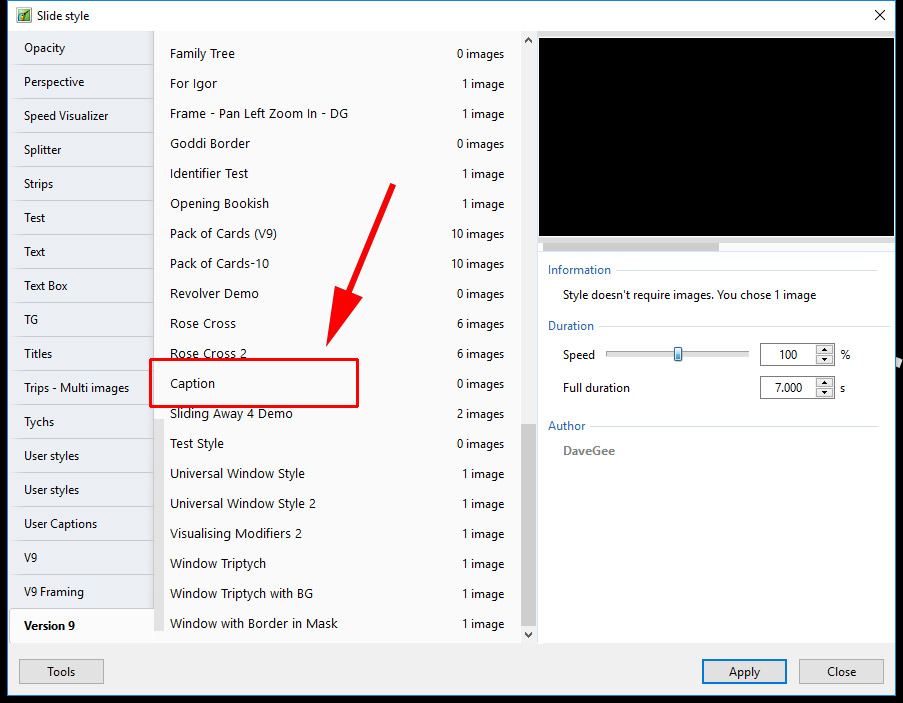Click the black style preview area
The height and width of the screenshot is (703, 903).
pos(716,137)
